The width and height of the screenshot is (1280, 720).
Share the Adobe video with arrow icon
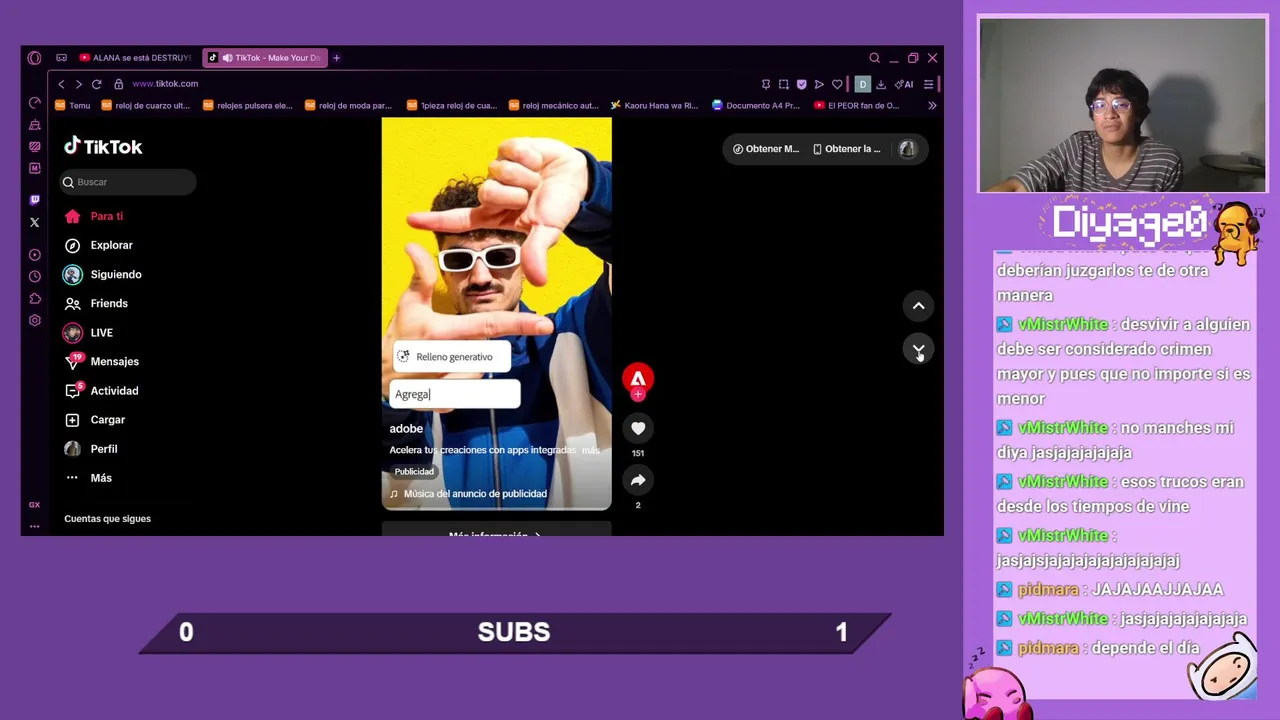coord(638,480)
